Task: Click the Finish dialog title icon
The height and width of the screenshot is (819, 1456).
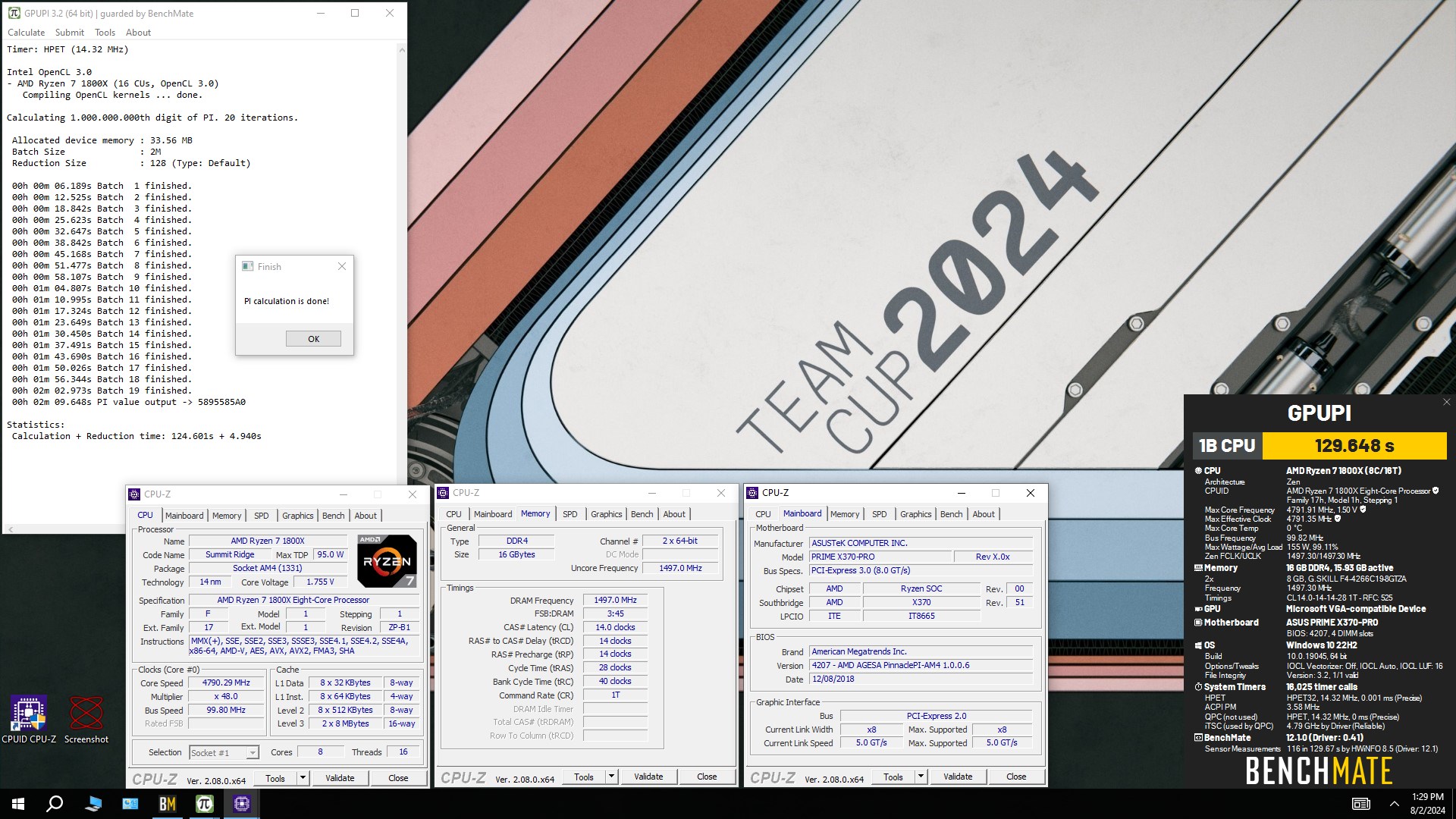Action: [247, 266]
